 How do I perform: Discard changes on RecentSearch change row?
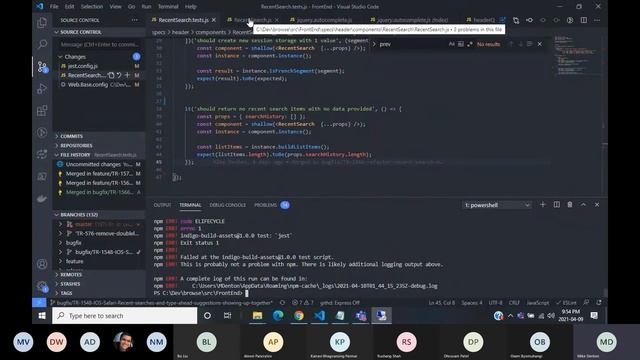click(x=119, y=75)
